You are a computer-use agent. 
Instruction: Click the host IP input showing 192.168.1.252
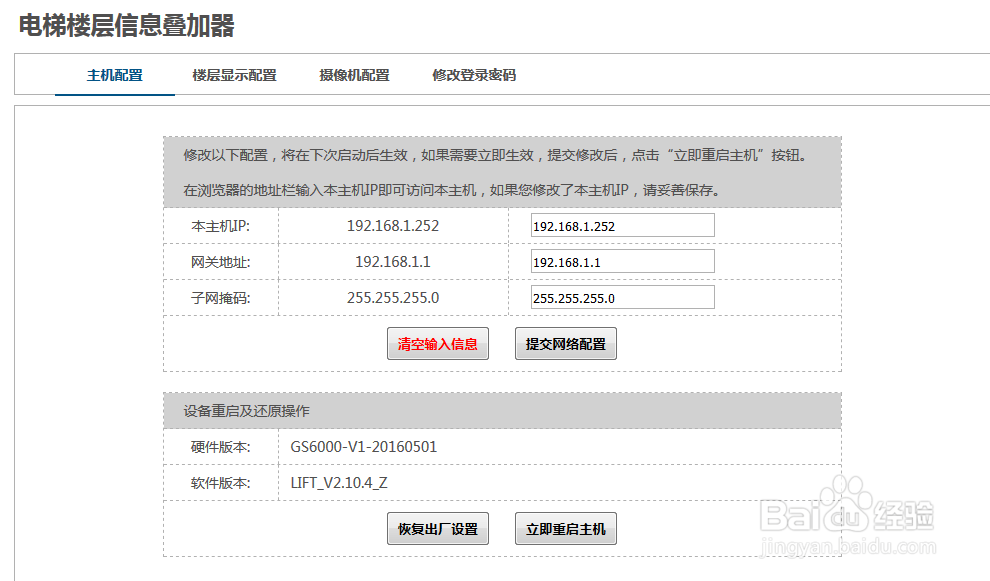[x=622, y=225]
